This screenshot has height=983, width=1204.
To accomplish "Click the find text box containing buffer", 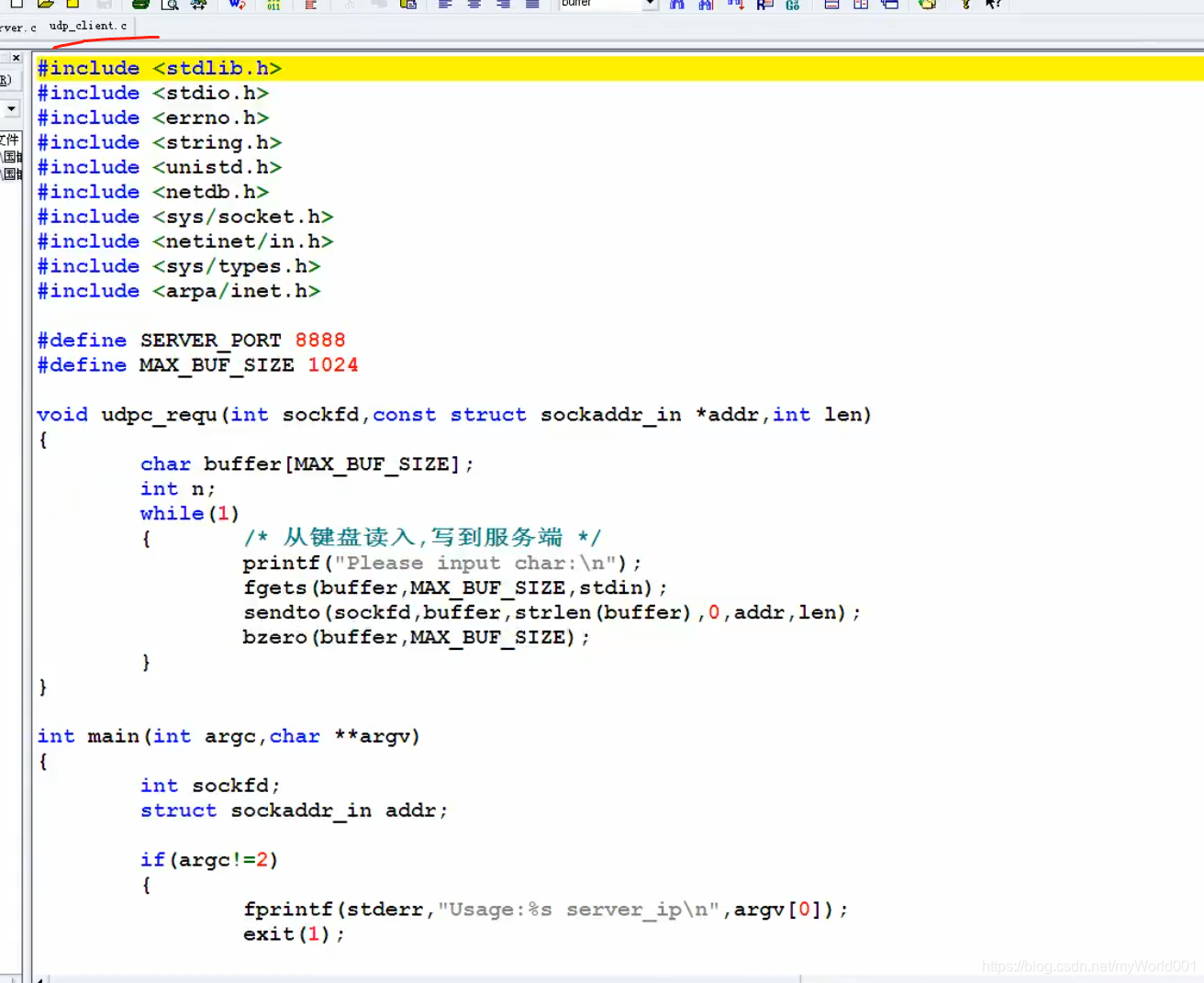I will point(600,5).
